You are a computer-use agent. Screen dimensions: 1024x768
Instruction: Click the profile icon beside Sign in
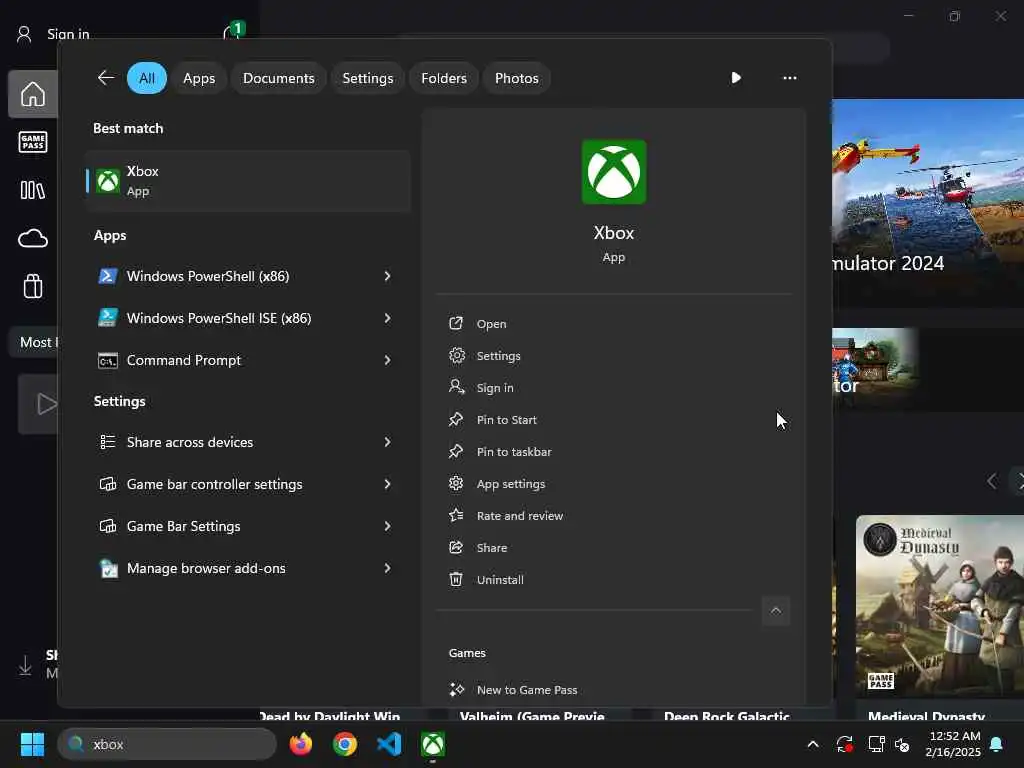coord(24,34)
